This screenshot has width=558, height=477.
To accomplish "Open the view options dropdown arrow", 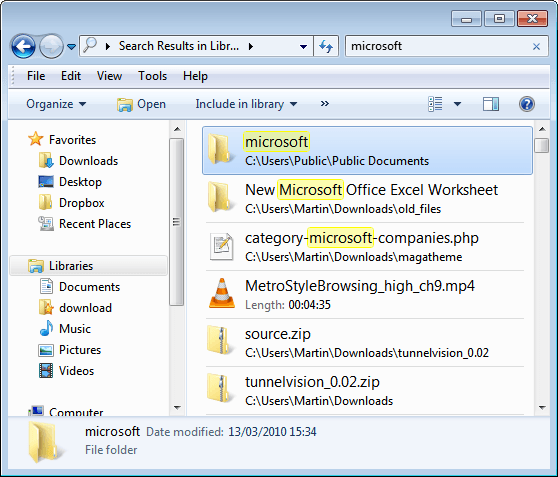I will pos(457,104).
